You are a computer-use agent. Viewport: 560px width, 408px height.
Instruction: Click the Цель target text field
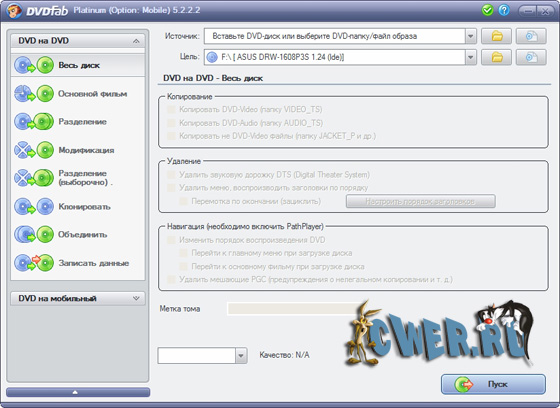point(335,57)
